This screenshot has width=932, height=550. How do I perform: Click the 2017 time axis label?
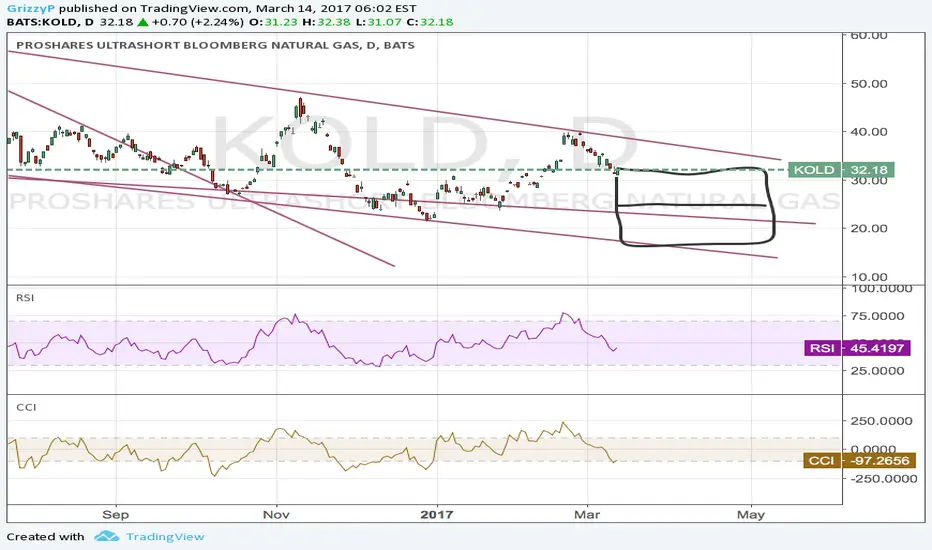click(437, 514)
